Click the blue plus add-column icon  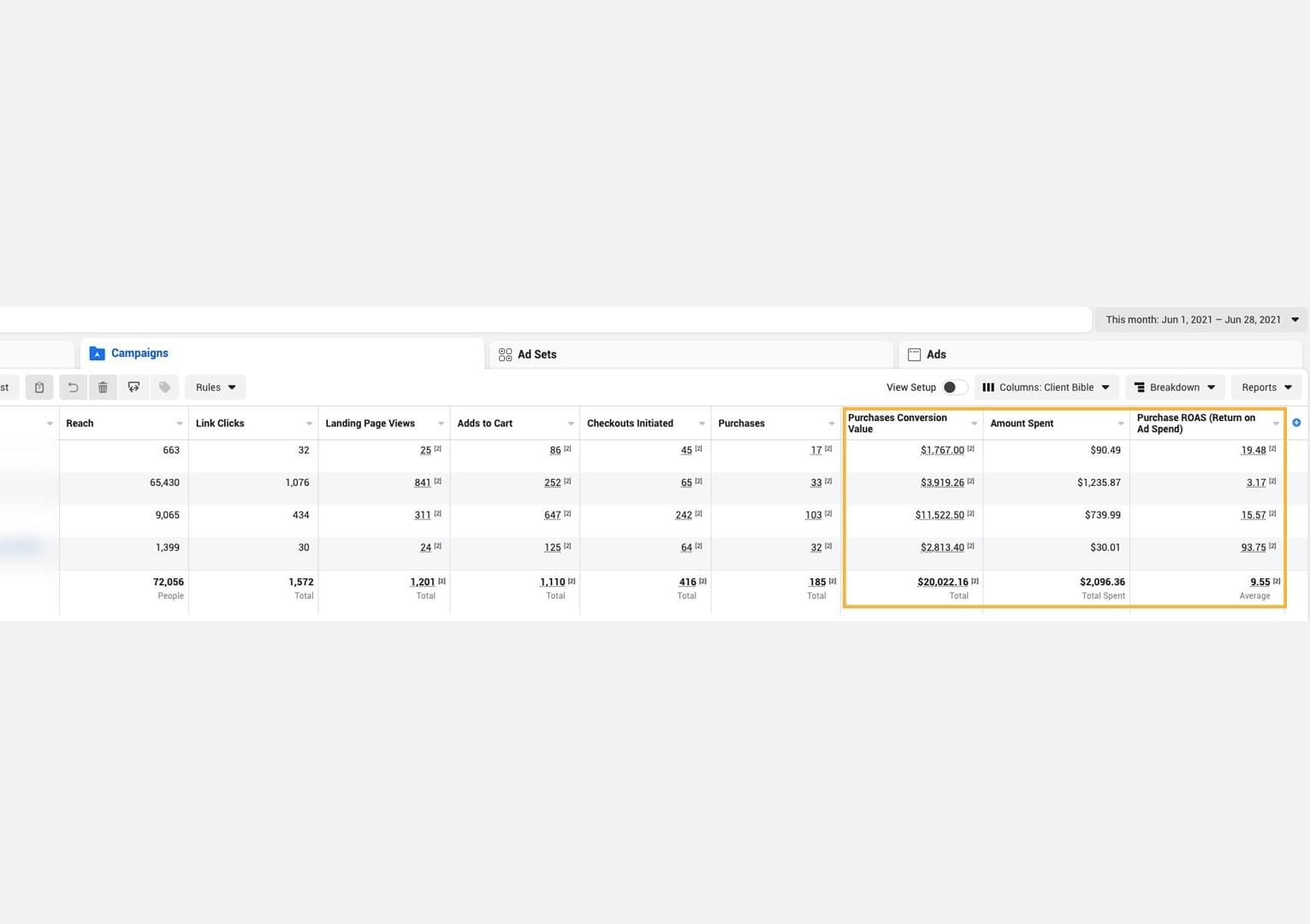click(1296, 423)
